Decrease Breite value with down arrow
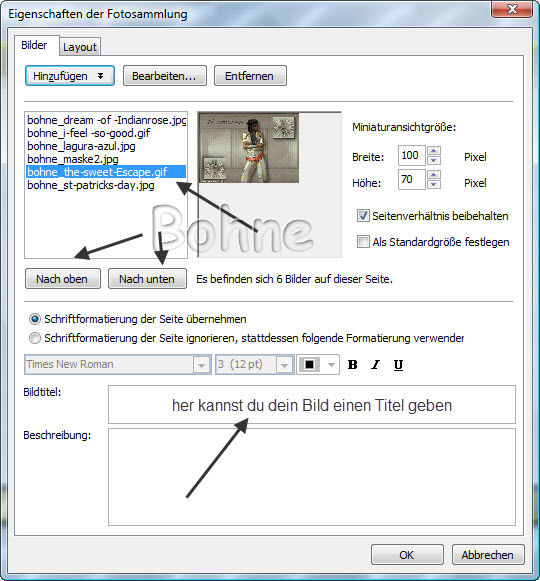This screenshot has width=540, height=581. click(434, 160)
